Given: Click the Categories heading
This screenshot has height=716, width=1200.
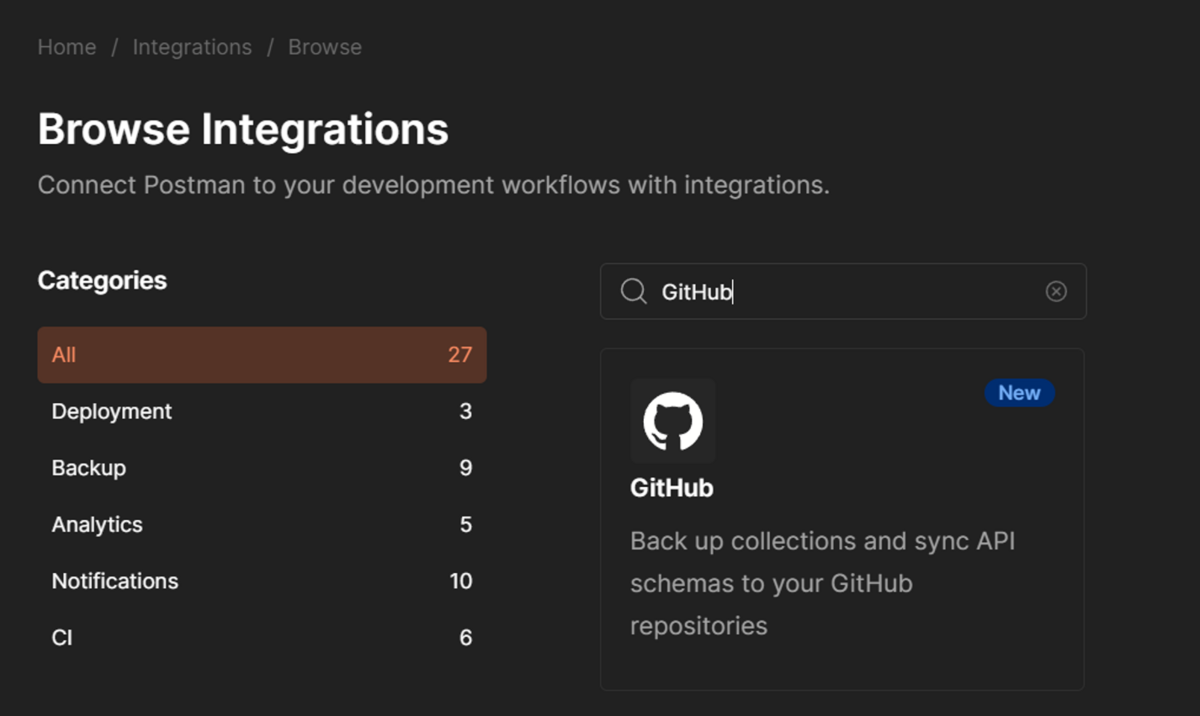Looking at the screenshot, I should pyautogui.click(x=102, y=281).
